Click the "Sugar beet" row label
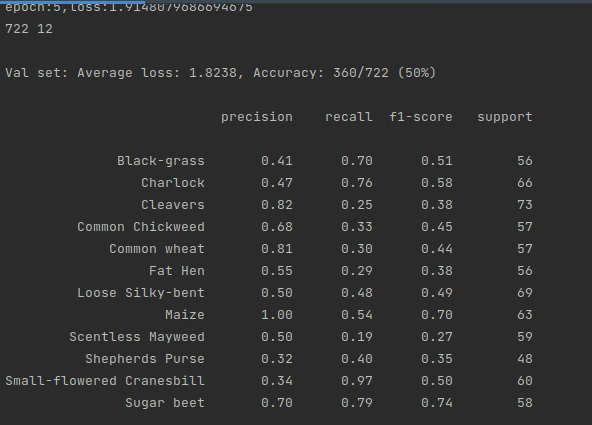The image size is (592, 425). click(165, 403)
